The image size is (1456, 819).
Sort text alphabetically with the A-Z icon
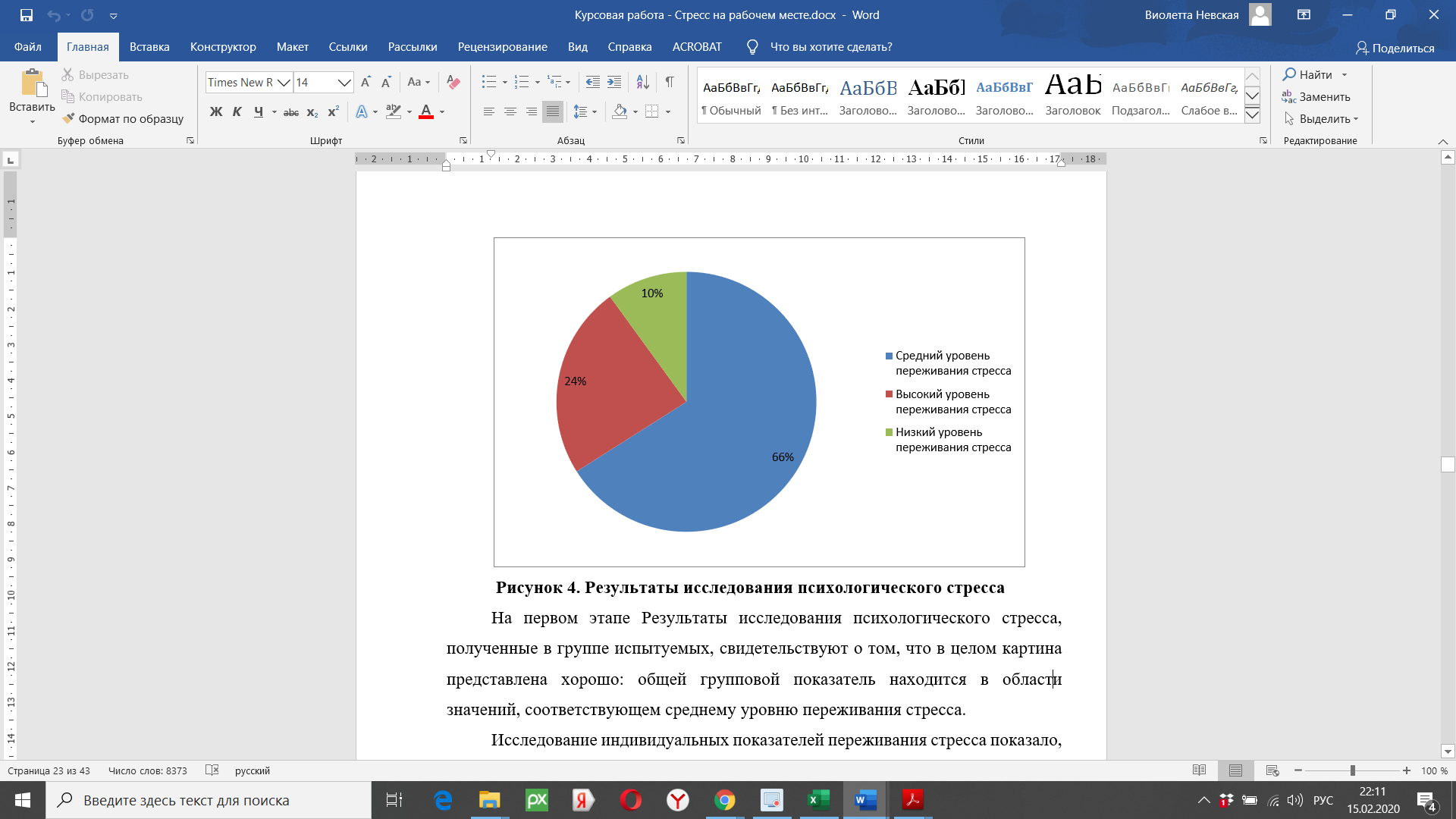642,82
